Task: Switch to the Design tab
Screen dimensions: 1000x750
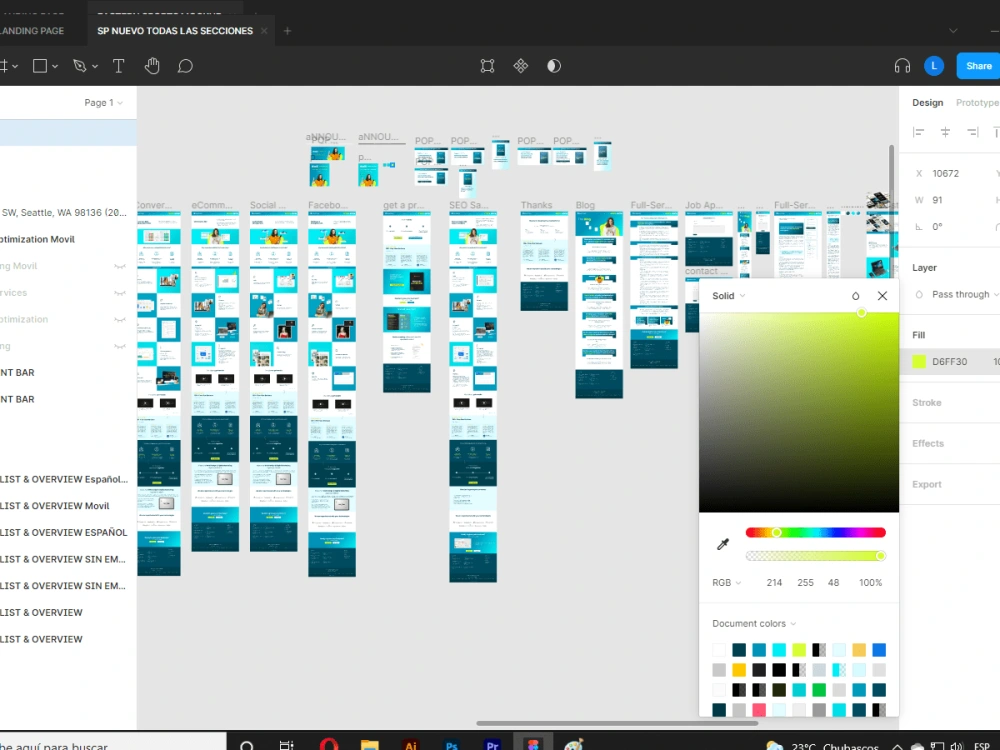Action: click(927, 103)
